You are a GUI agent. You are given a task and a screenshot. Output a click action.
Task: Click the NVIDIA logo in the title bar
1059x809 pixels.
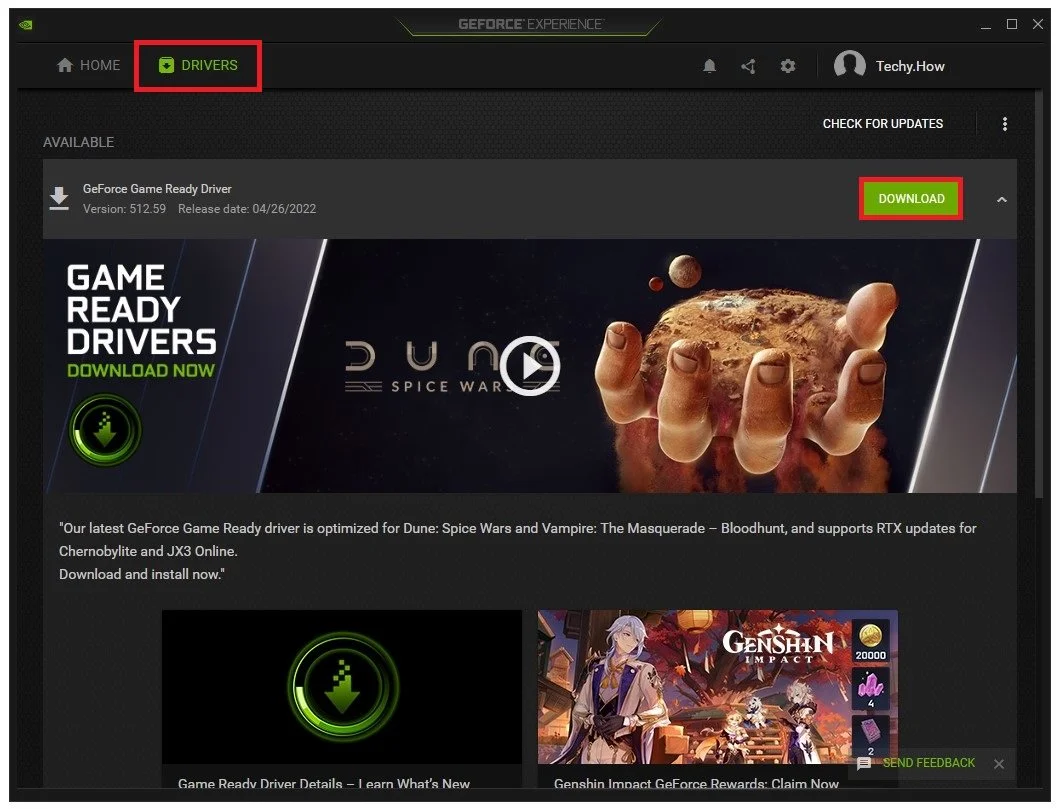coord(26,25)
